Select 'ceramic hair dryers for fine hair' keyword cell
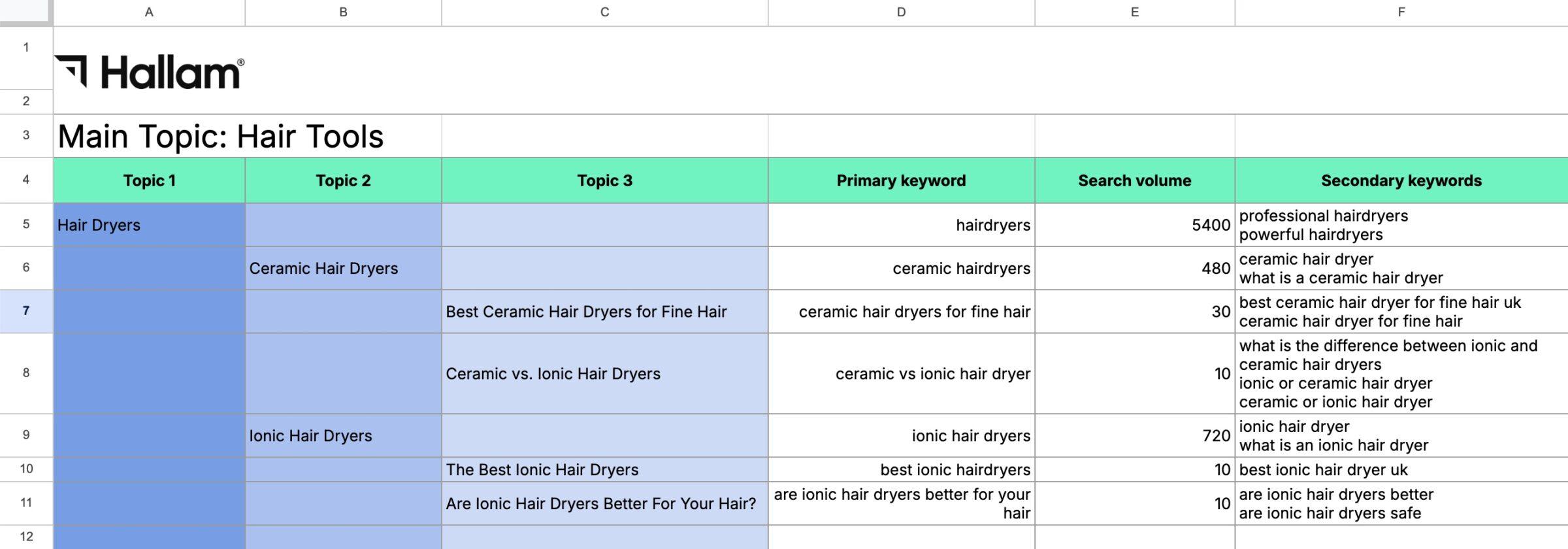The image size is (1568, 549). tap(901, 312)
